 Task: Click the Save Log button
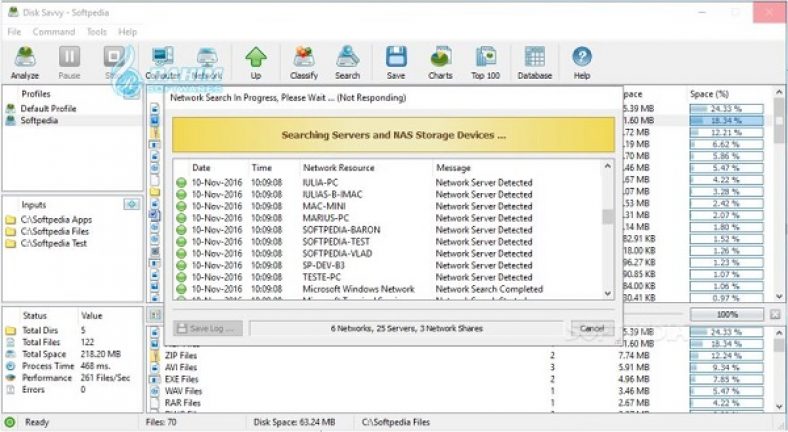coord(208,329)
